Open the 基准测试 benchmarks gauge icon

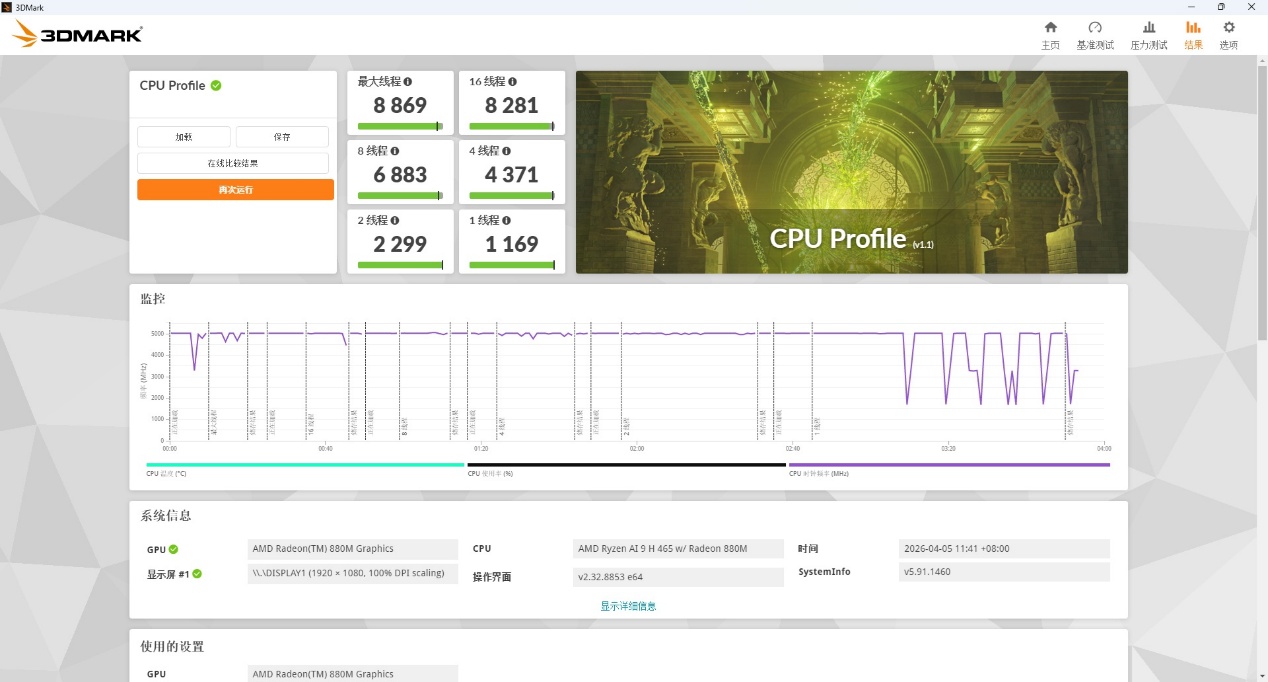pos(1095,27)
